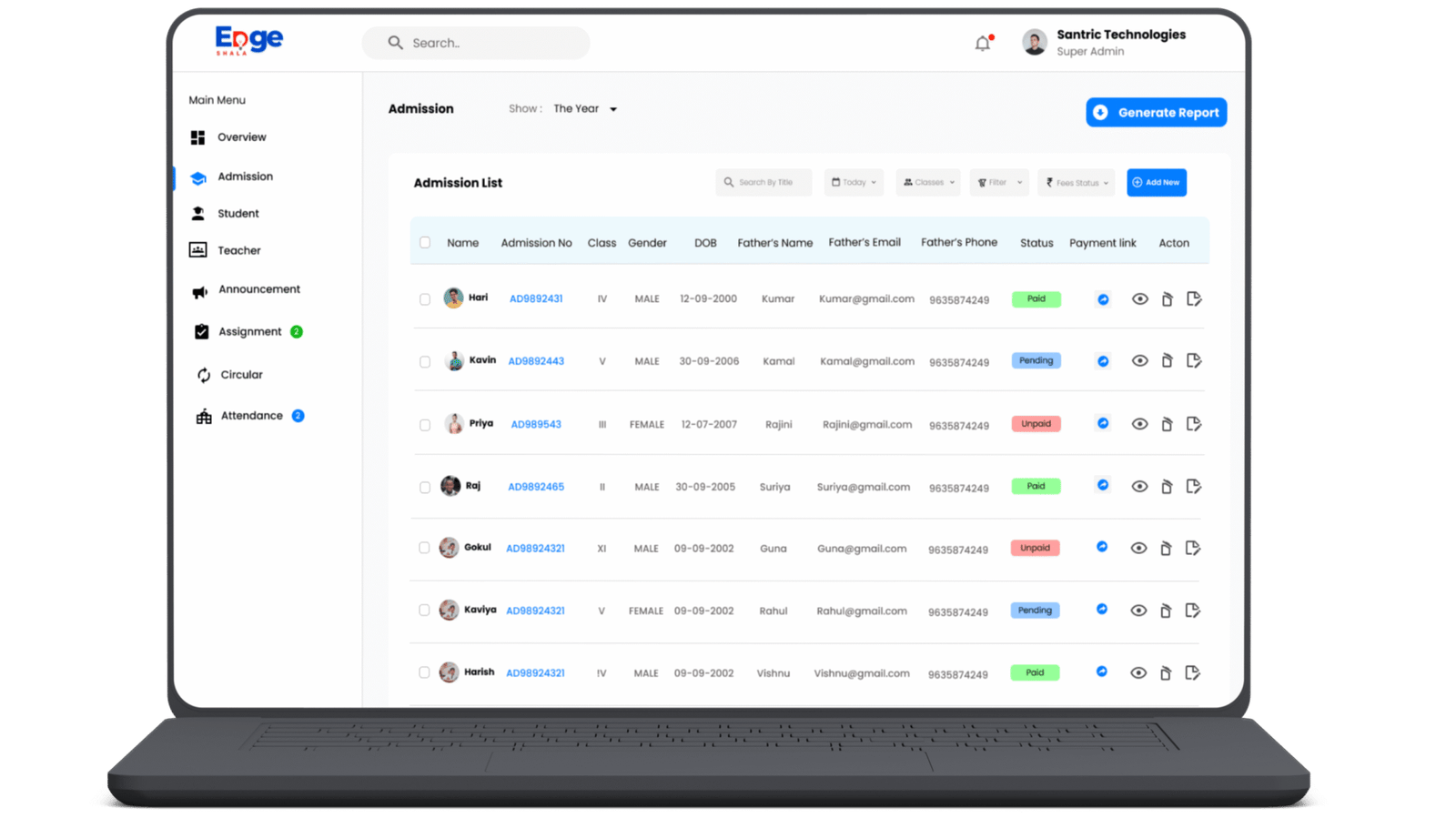Check the box beside Kaviya
The height and width of the screenshot is (818, 1456).
424,611
